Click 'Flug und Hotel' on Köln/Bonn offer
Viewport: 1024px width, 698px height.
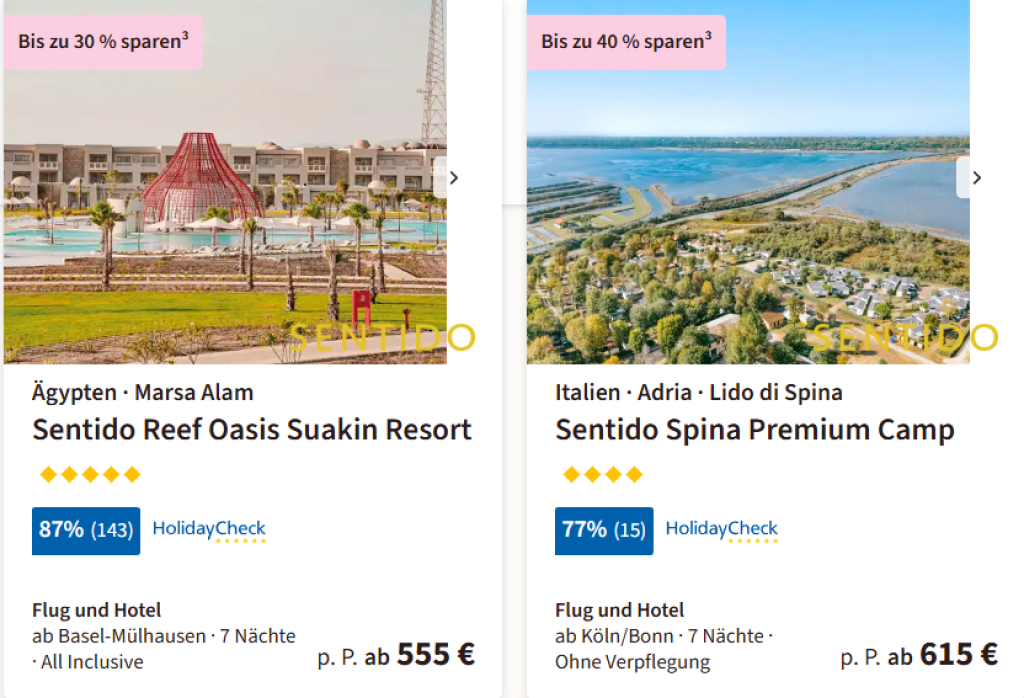(620, 610)
